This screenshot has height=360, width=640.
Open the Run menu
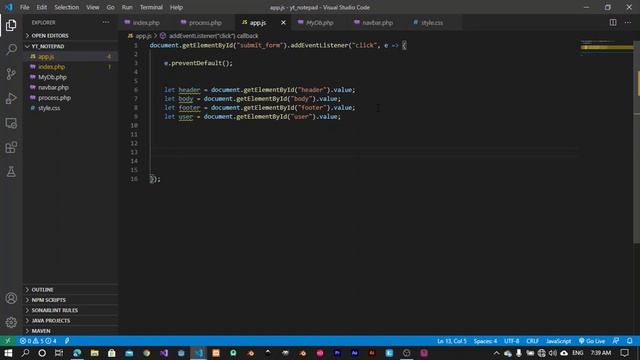(127, 7)
